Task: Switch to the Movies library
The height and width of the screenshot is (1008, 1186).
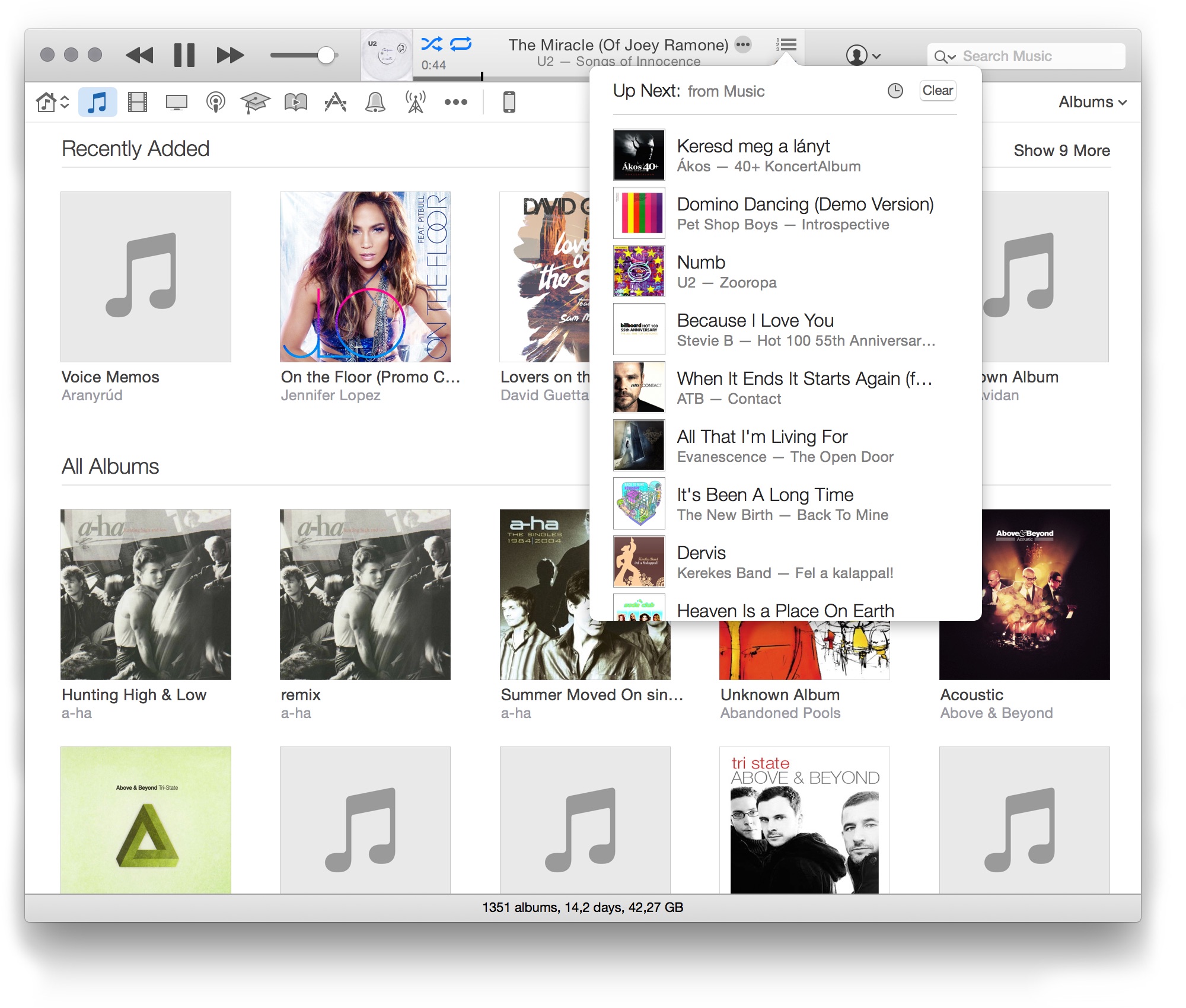Action: click(x=138, y=102)
